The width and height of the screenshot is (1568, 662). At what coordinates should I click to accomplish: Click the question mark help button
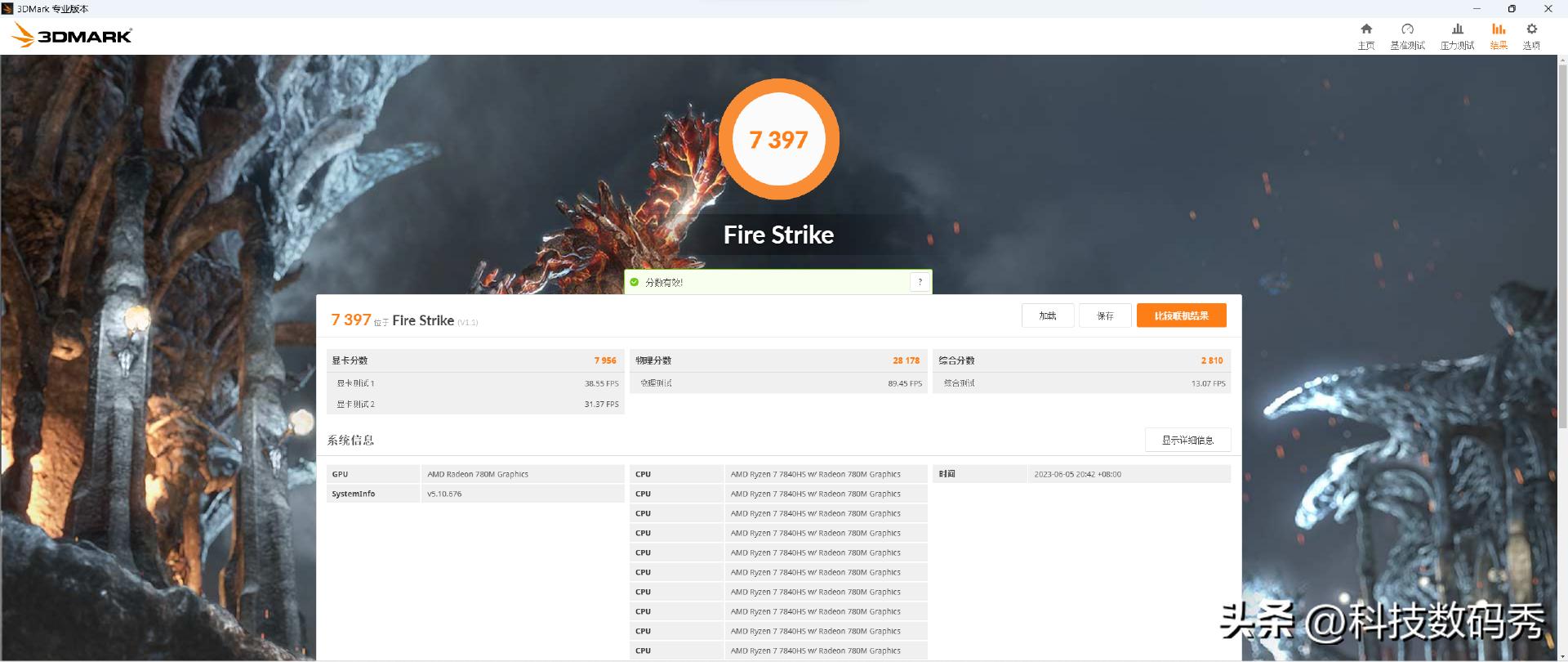[920, 282]
